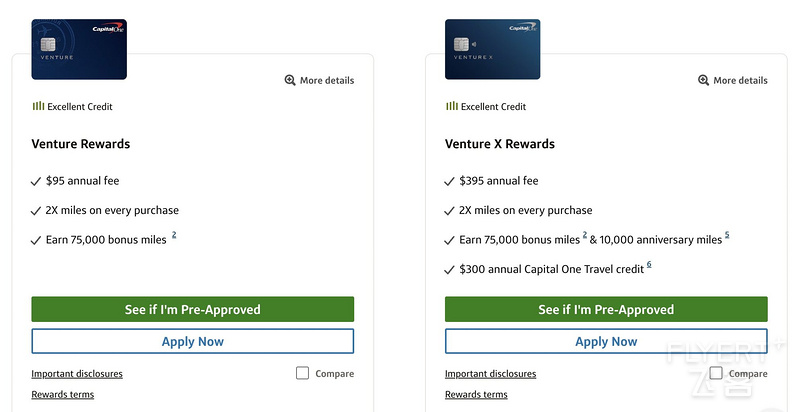Click the magnifier icon on the Venture X card
The width and height of the screenshot is (800, 412).
(703, 80)
